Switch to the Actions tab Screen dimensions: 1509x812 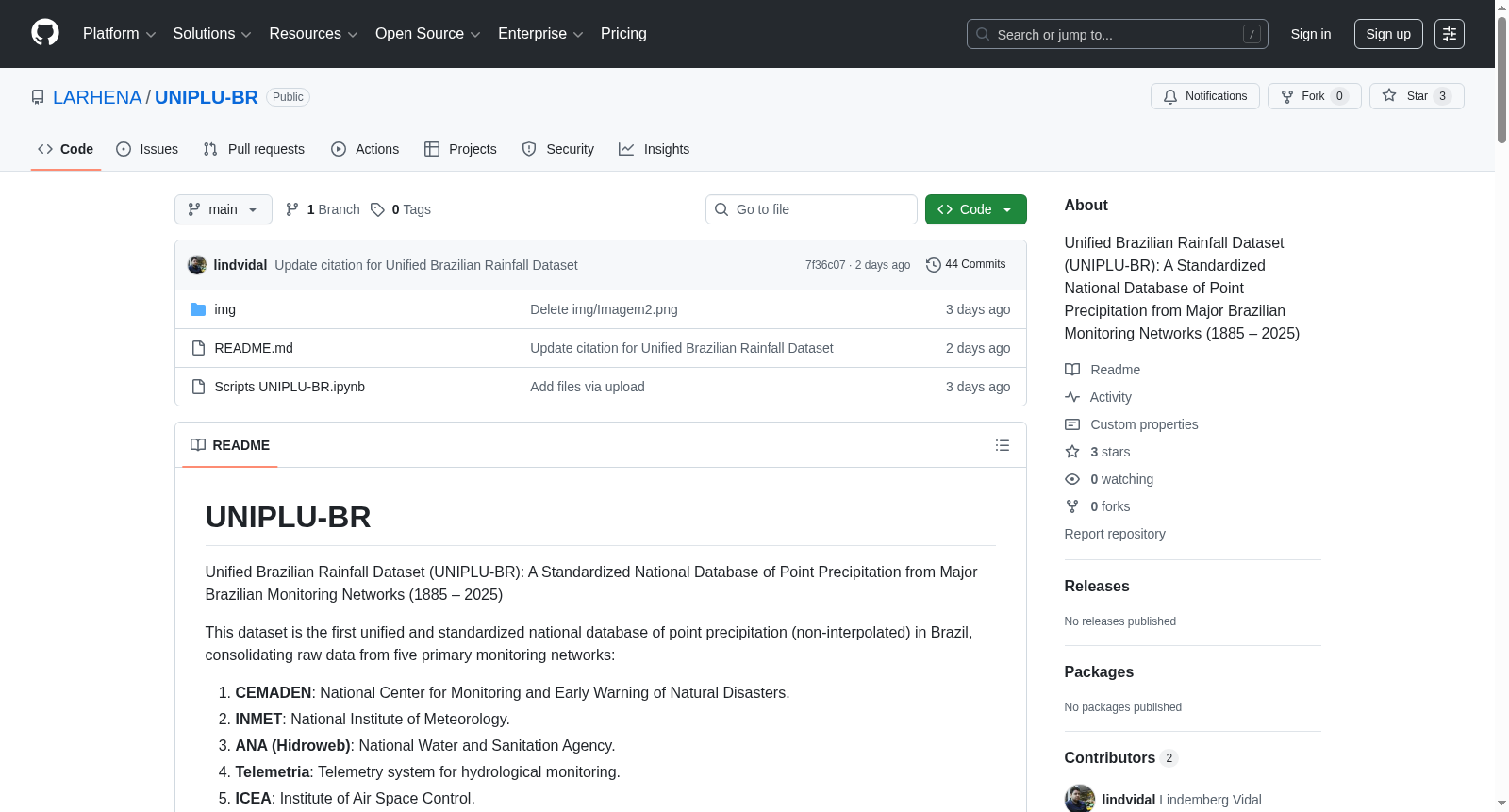[x=365, y=149]
